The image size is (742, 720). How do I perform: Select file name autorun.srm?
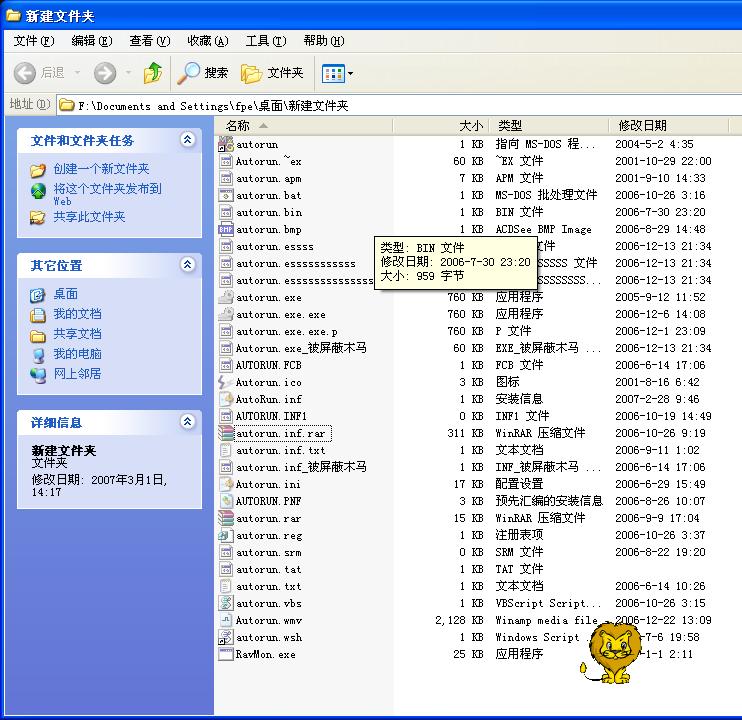pos(268,553)
